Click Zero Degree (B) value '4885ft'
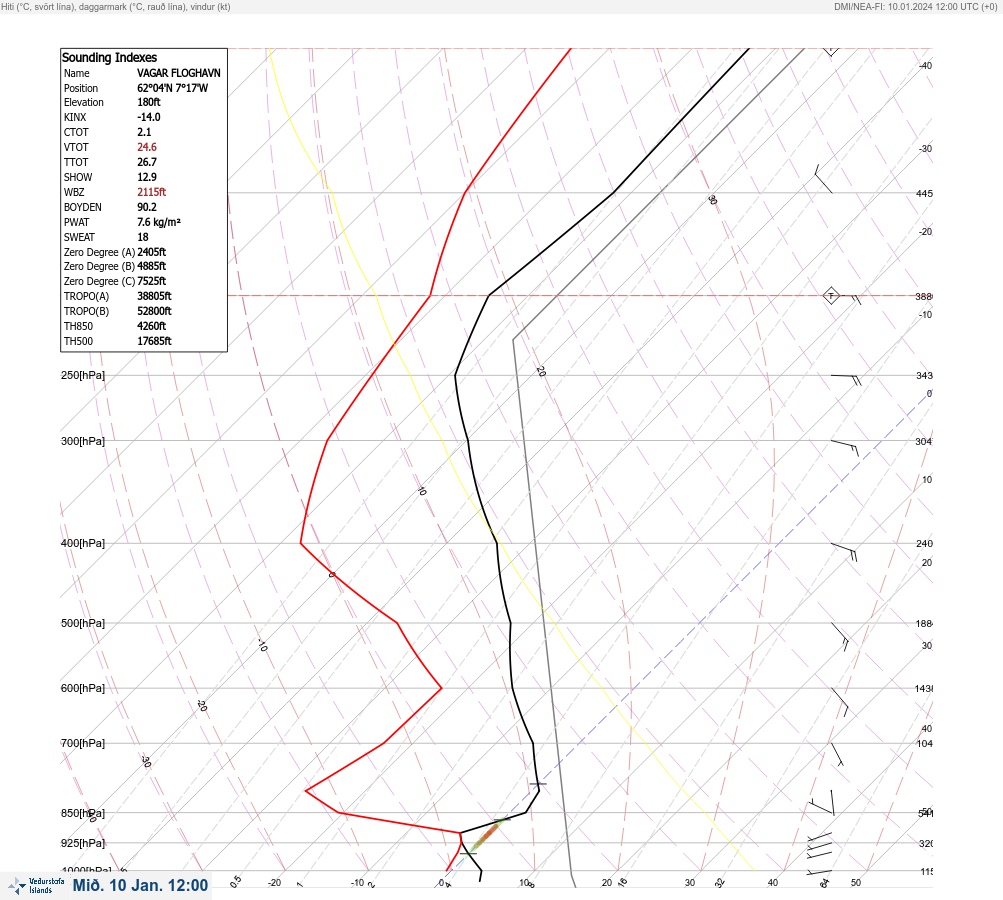This screenshot has width=1003, height=900. click(151, 266)
